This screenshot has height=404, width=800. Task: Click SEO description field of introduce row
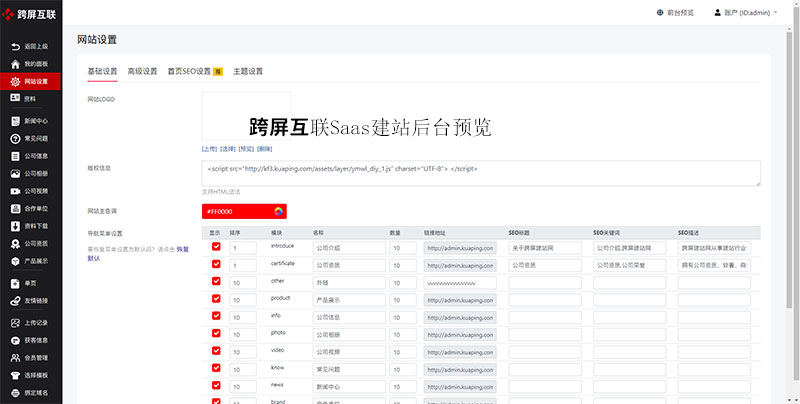pyautogui.click(x=714, y=248)
